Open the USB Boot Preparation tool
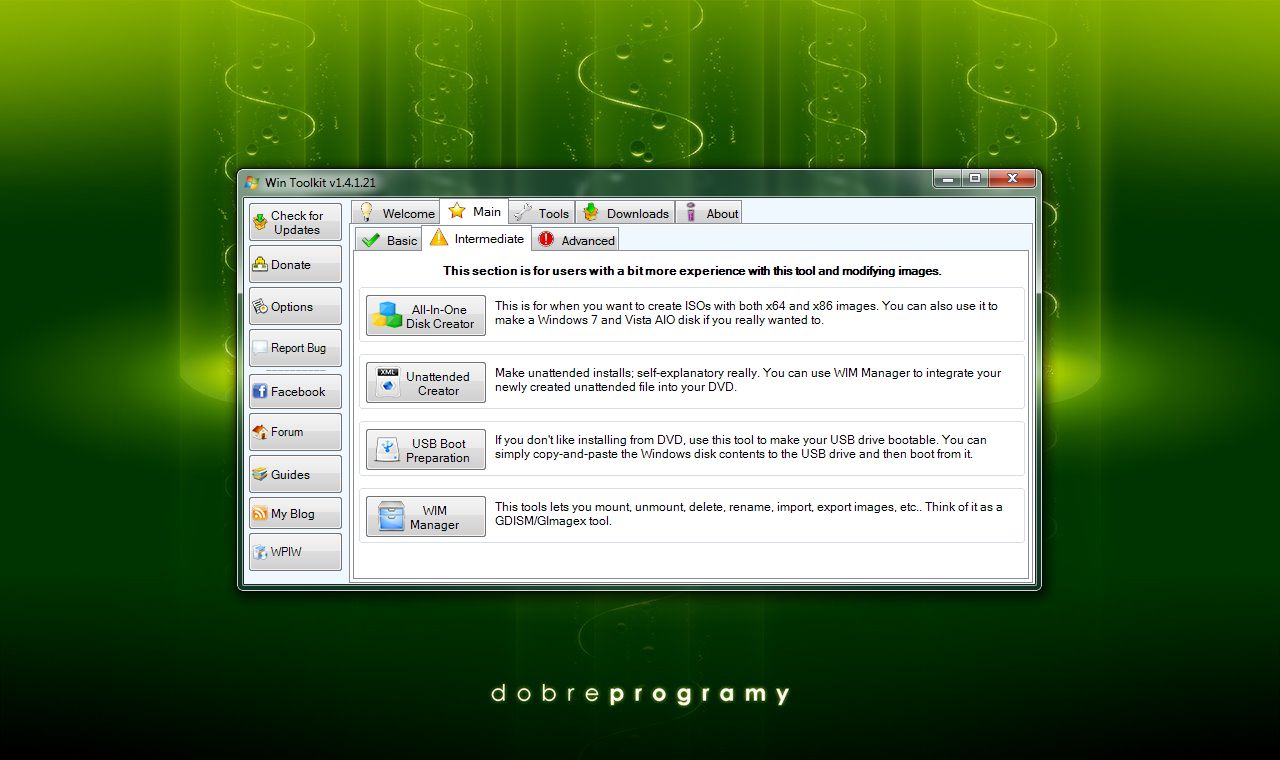This screenshot has width=1280, height=760. pos(426,449)
